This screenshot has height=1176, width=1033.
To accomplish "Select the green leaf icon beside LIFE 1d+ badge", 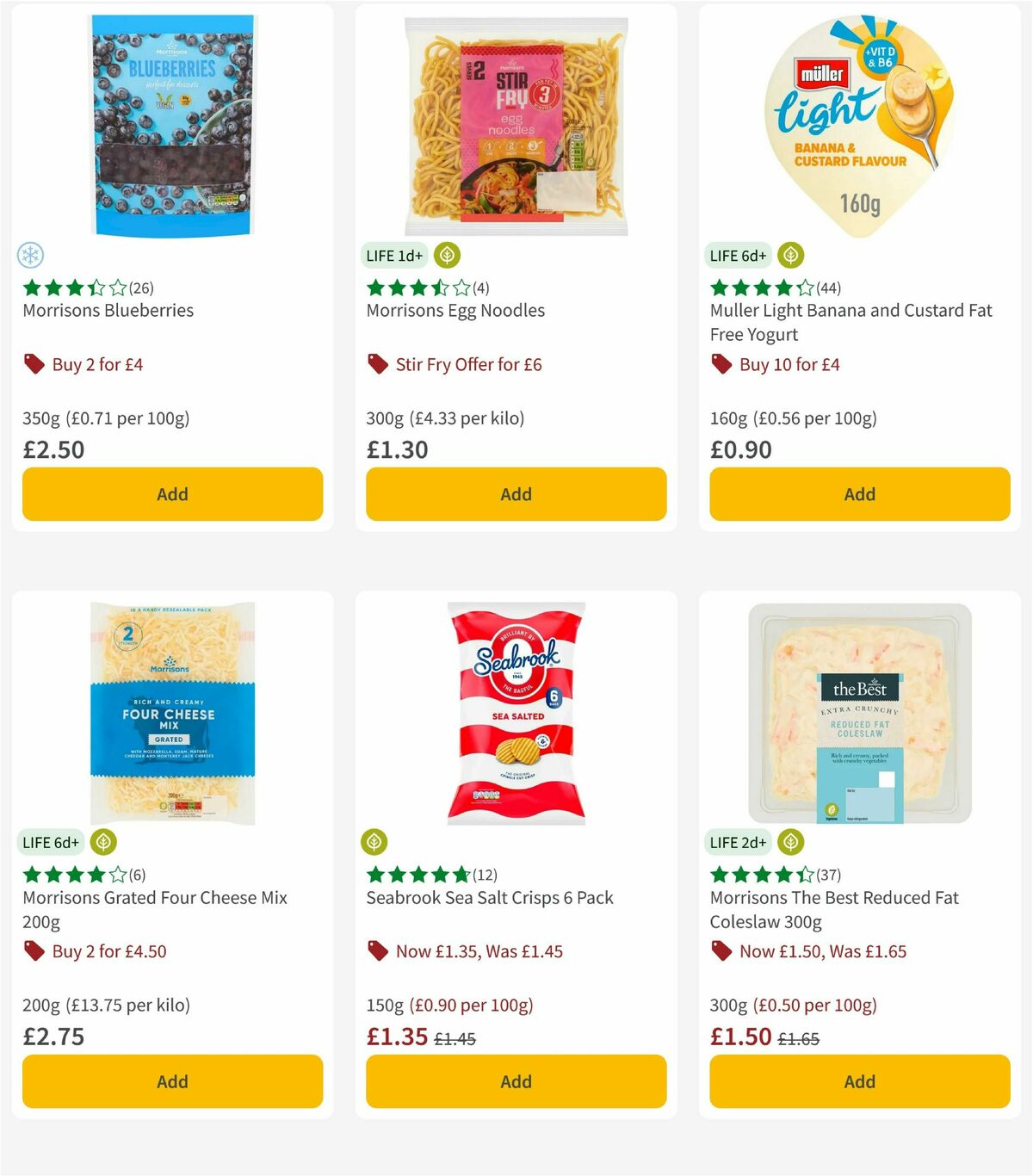I will point(446,255).
